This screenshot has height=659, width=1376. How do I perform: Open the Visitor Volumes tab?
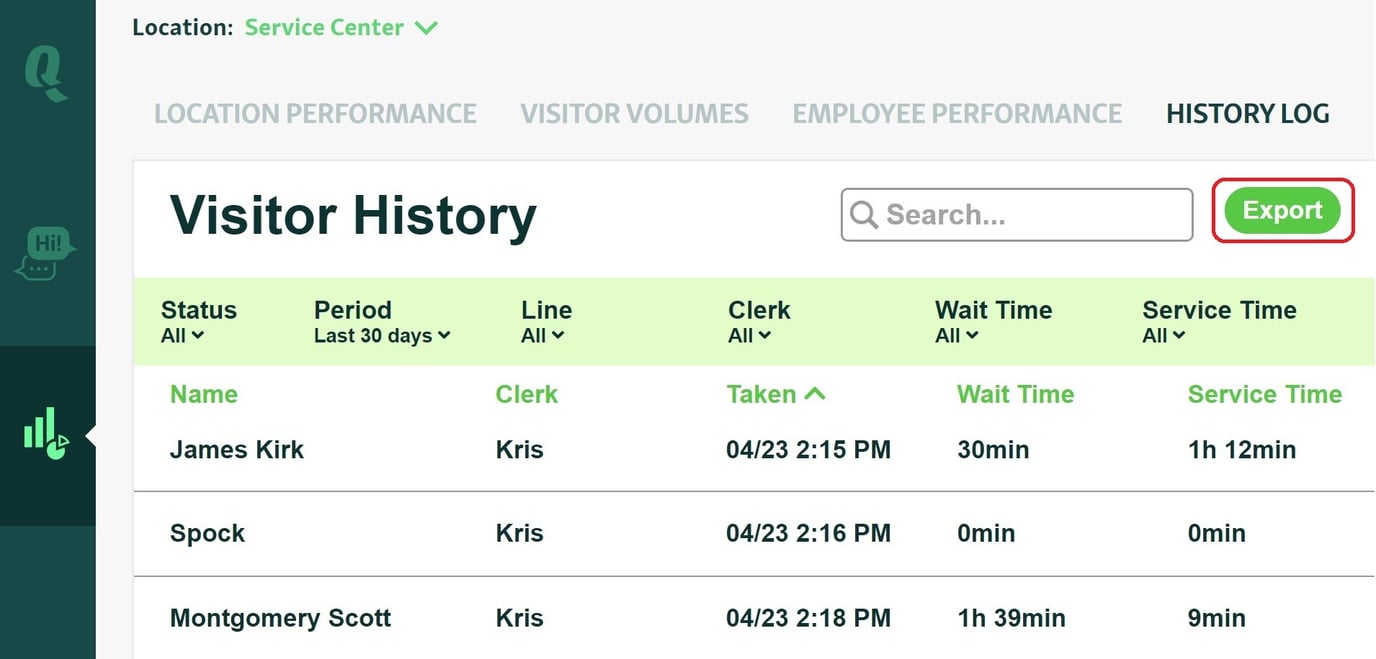[x=634, y=113]
